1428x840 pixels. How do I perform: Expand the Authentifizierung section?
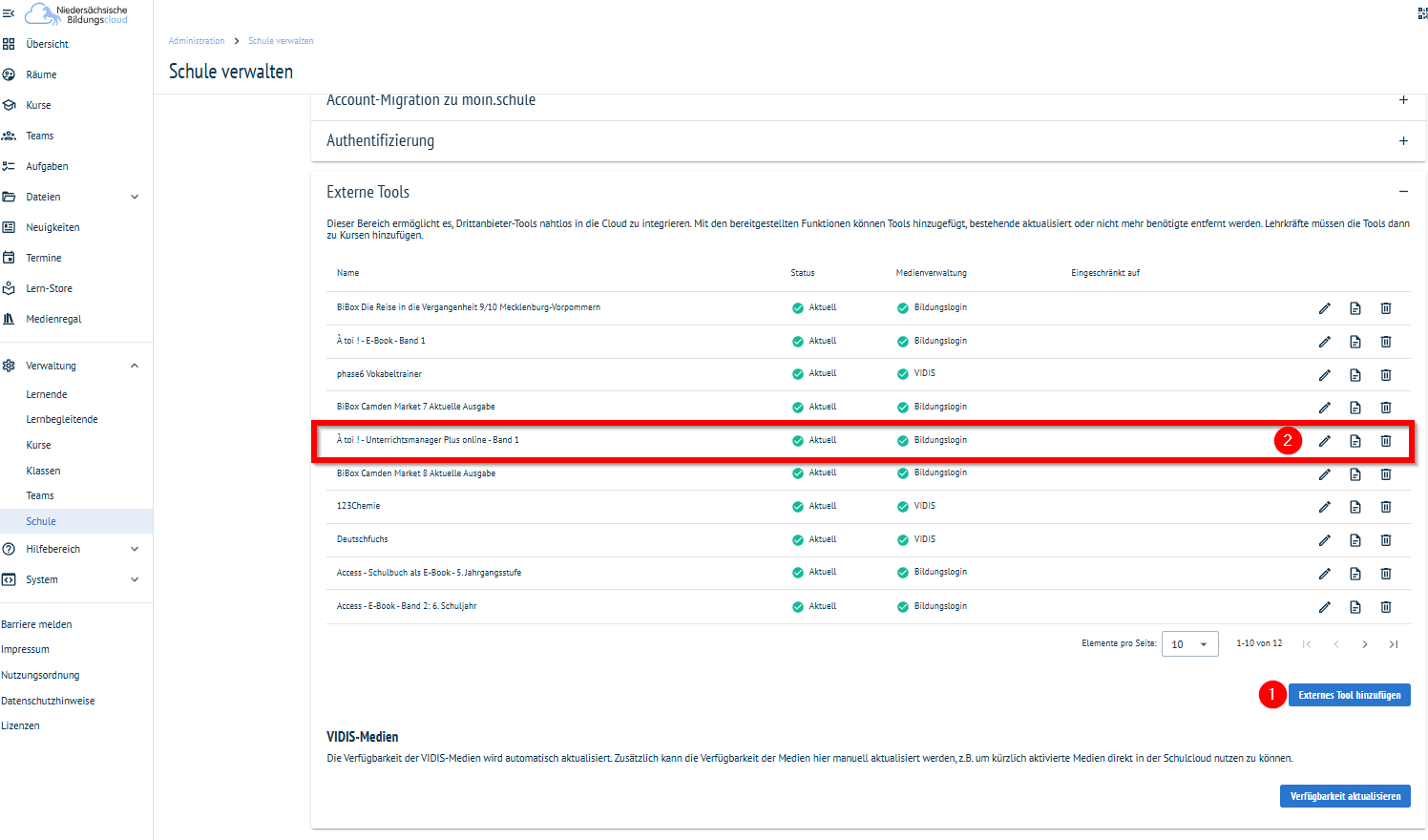(x=1402, y=141)
